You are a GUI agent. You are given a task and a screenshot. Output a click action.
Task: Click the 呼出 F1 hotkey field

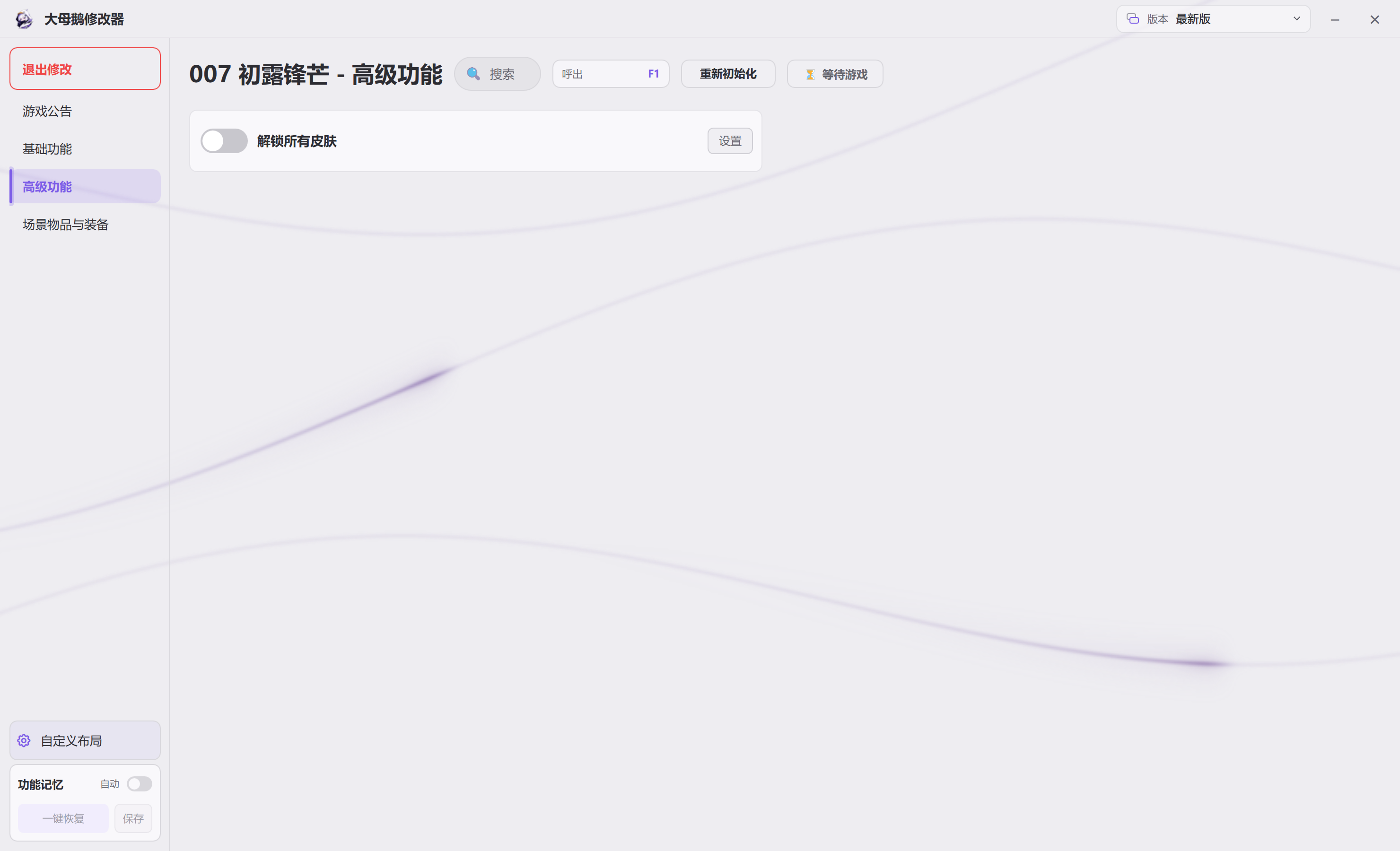[611, 74]
